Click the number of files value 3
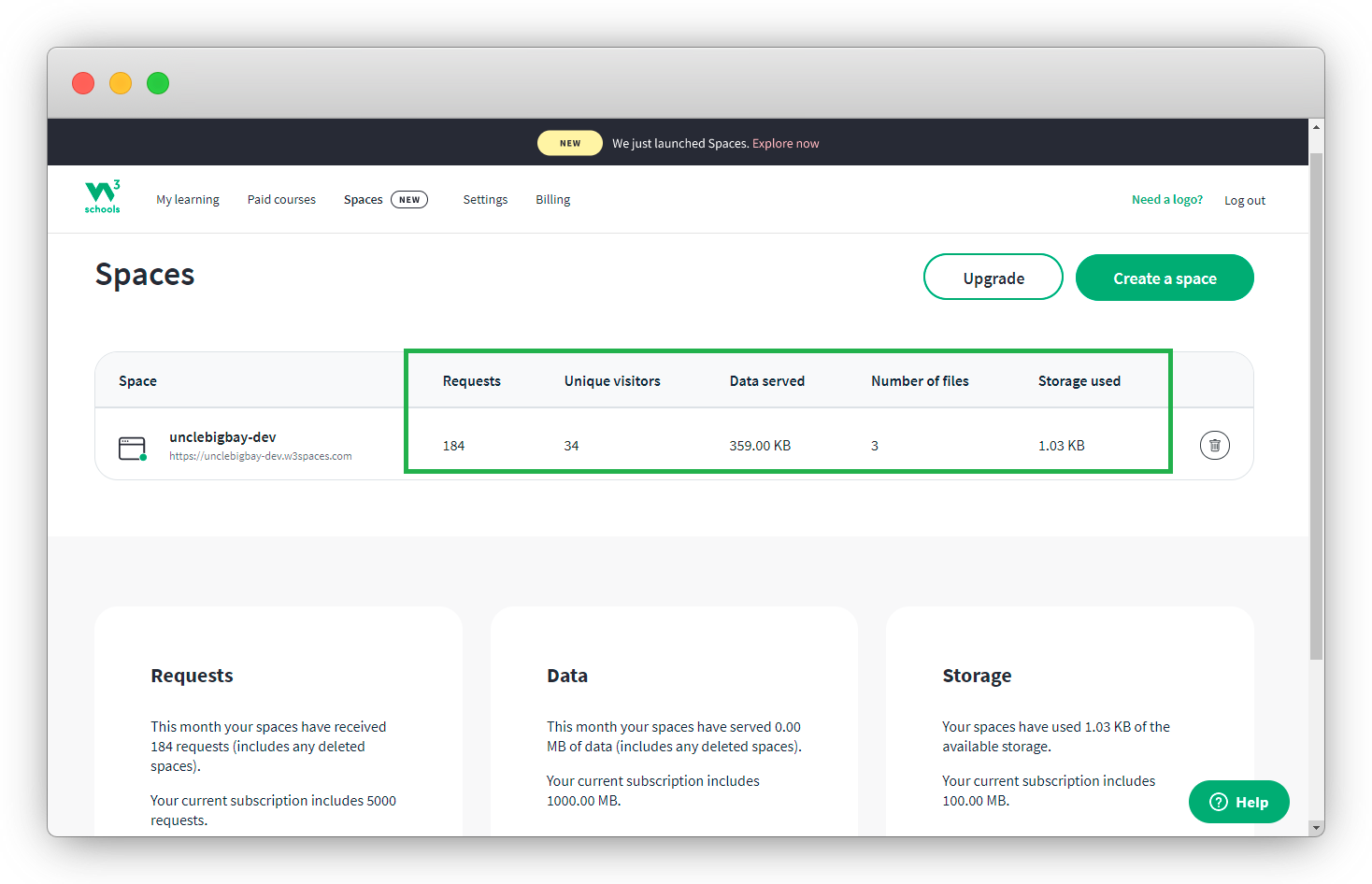 pyautogui.click(x=875, y=446)
